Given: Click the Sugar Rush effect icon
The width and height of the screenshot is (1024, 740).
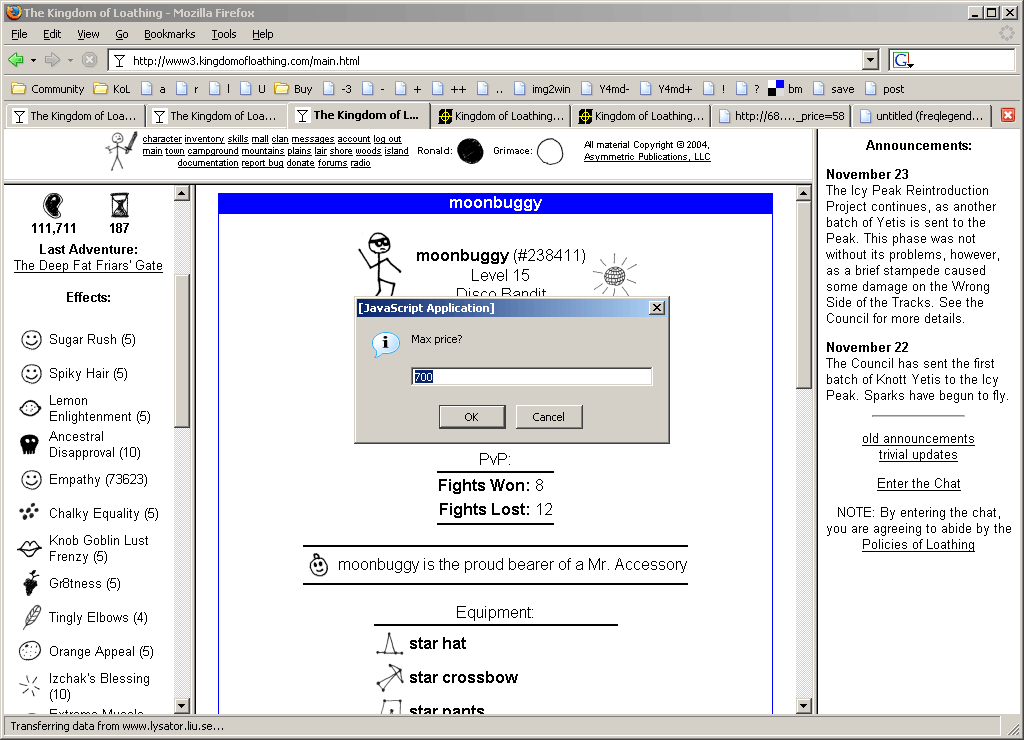Looking at the screenshot, I should 31,340.
